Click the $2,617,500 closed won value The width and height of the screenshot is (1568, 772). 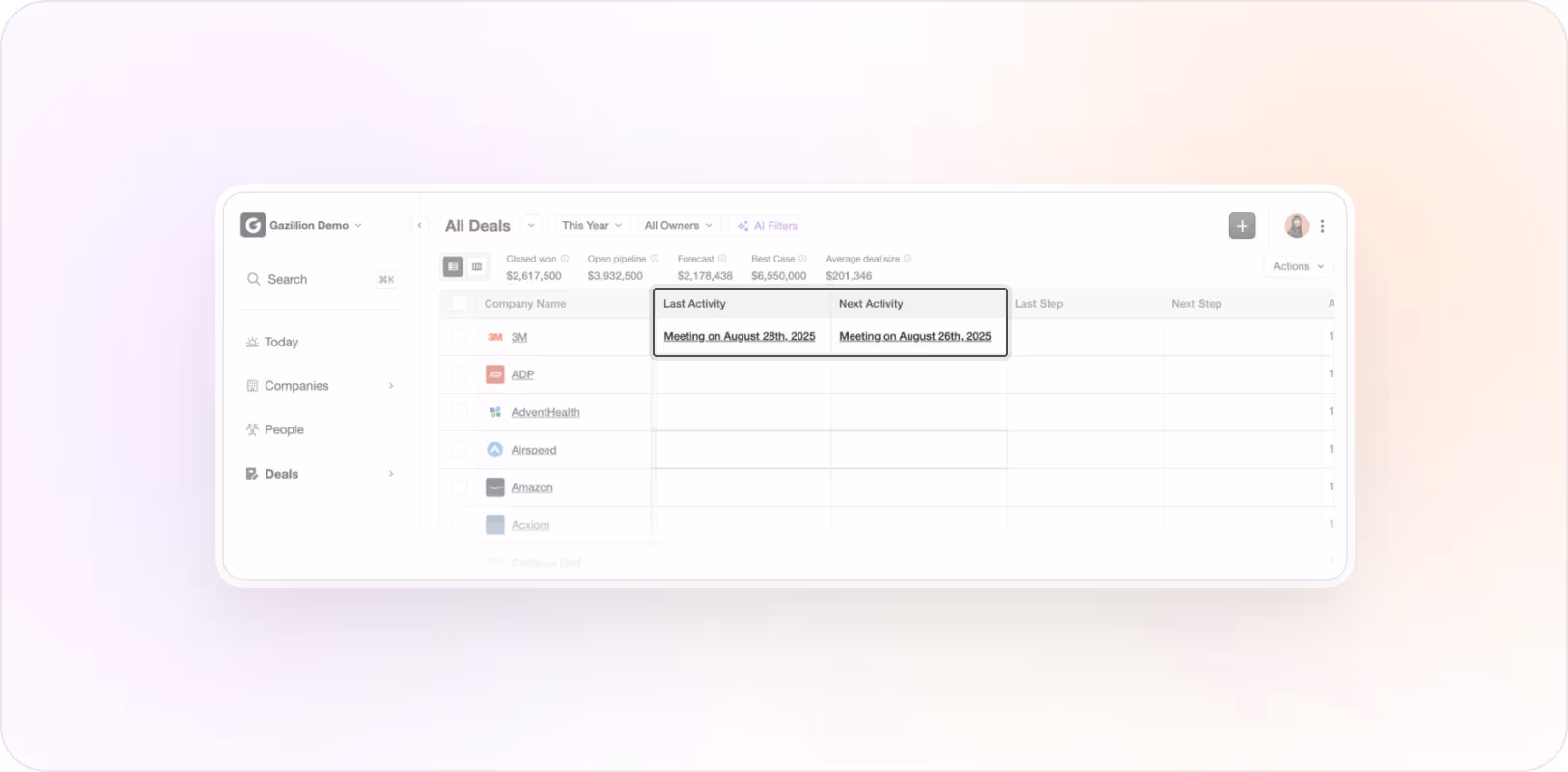tap(534, 276)
